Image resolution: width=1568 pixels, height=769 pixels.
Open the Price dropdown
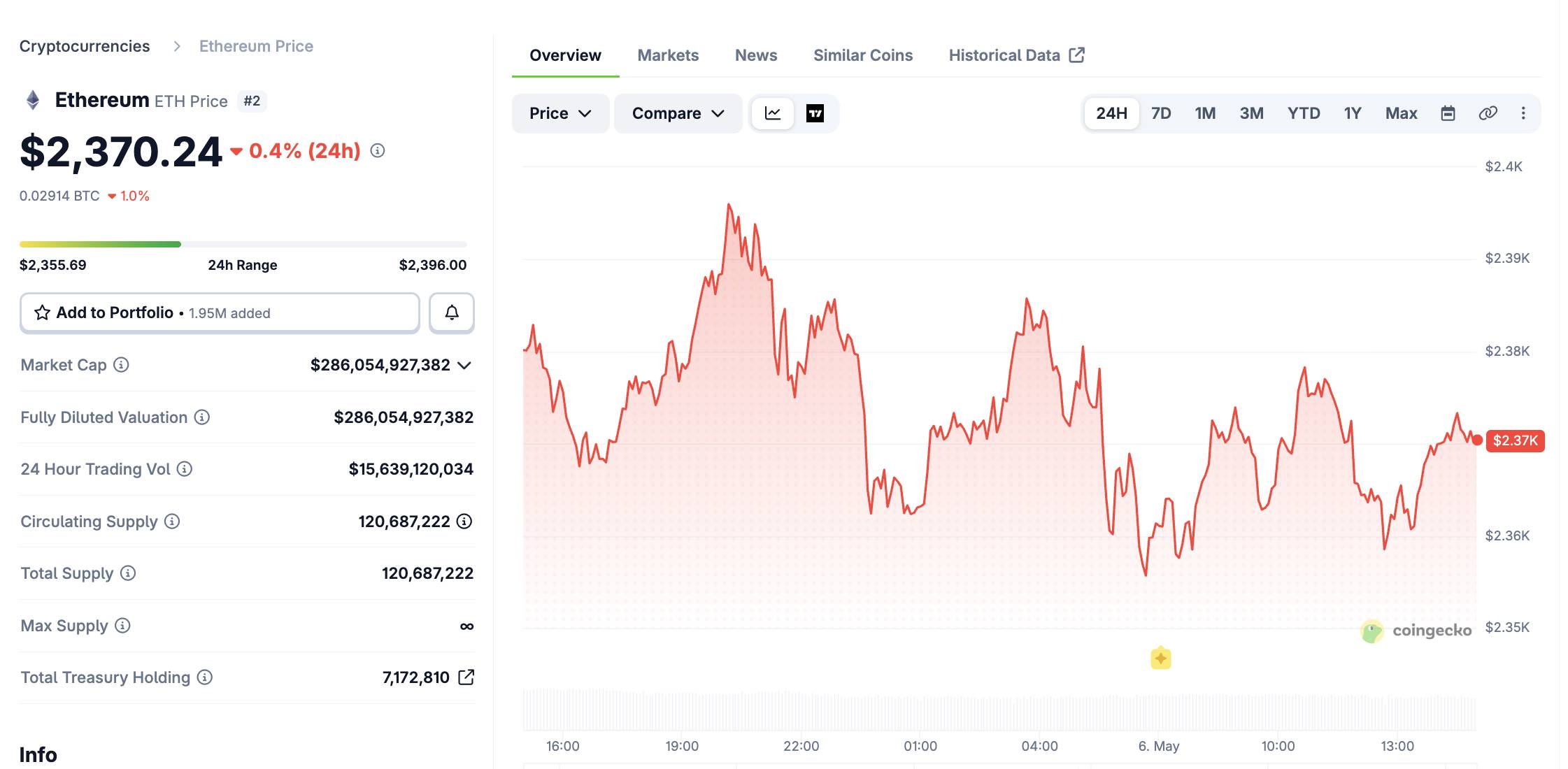[560, 113]
